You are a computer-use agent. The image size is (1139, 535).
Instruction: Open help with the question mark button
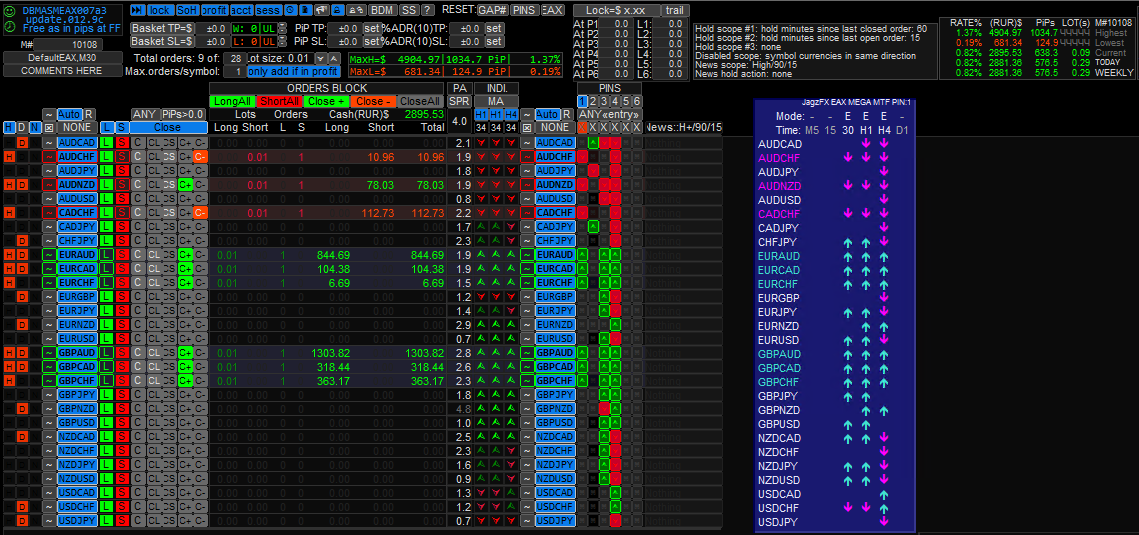point(428,10)
